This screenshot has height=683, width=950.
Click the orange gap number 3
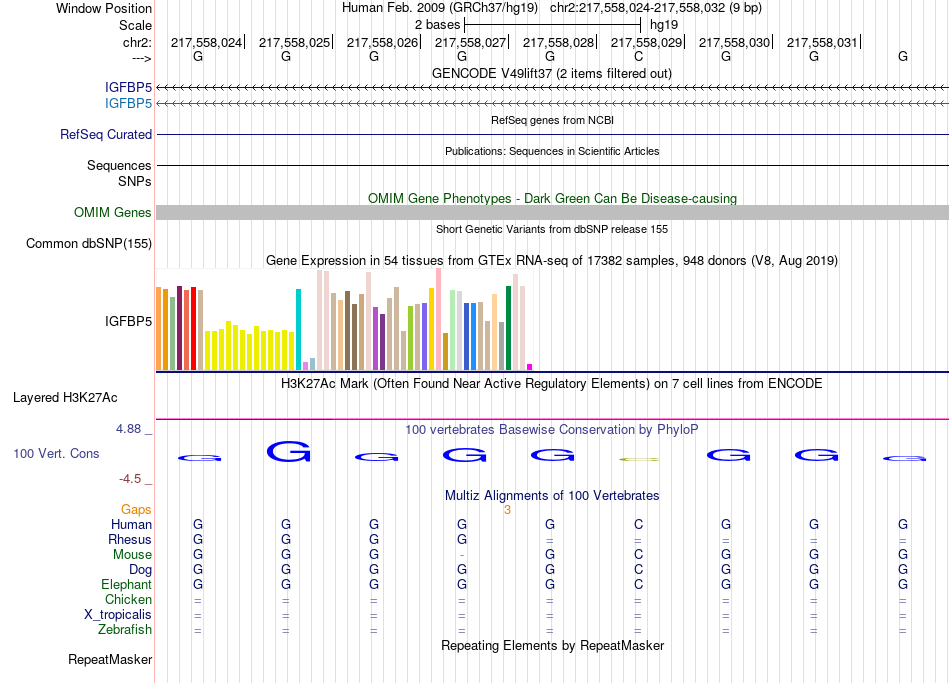tap(507, 510)
